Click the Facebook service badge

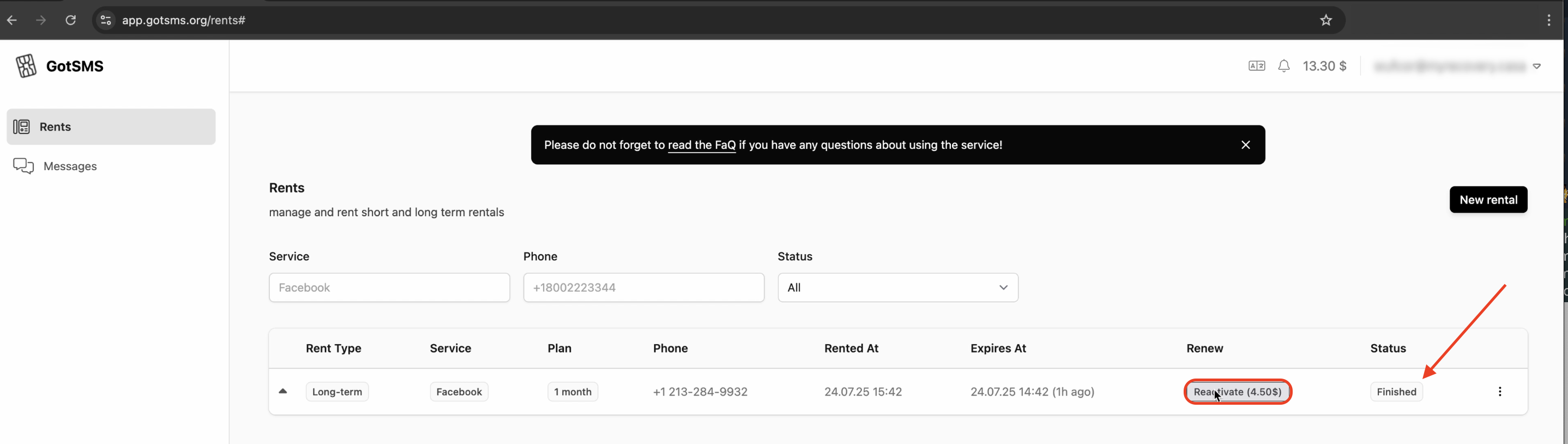[459, 392]
